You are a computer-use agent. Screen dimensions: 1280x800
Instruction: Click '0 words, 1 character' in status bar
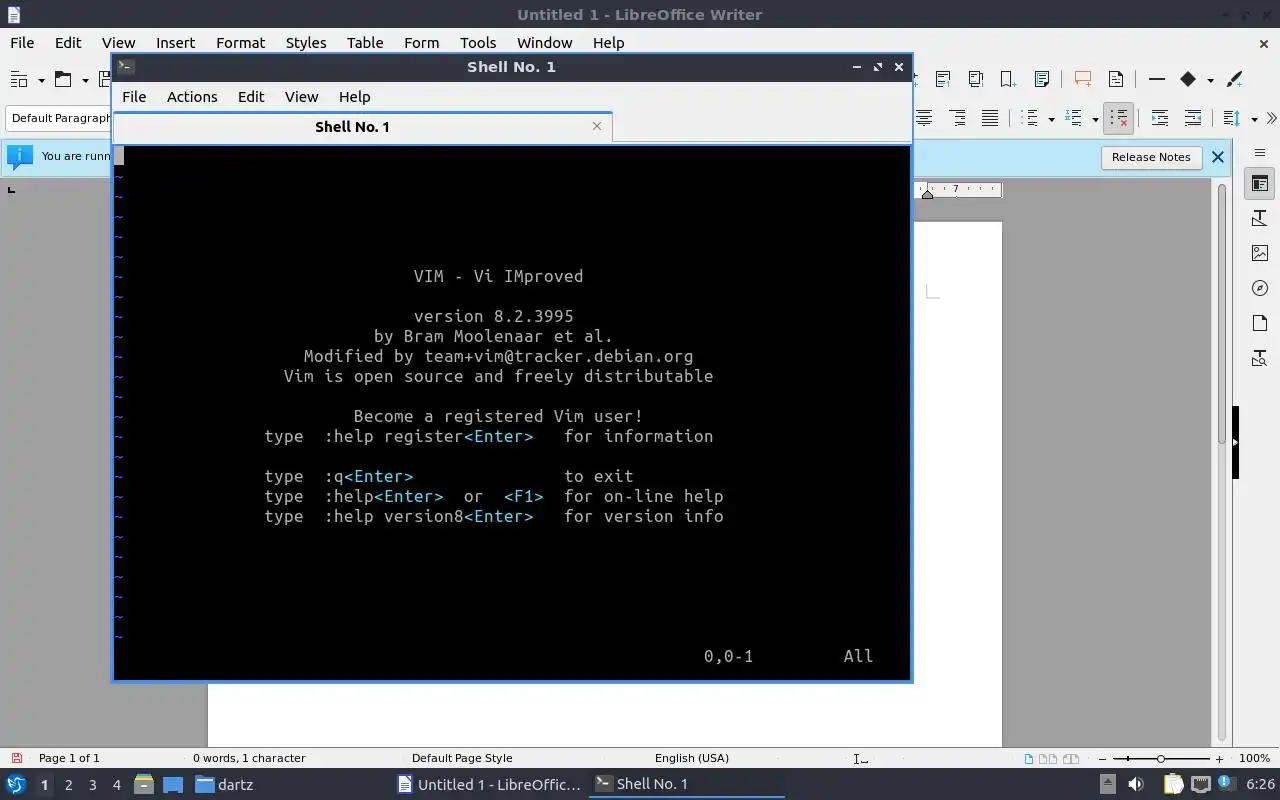pos(249,758)
